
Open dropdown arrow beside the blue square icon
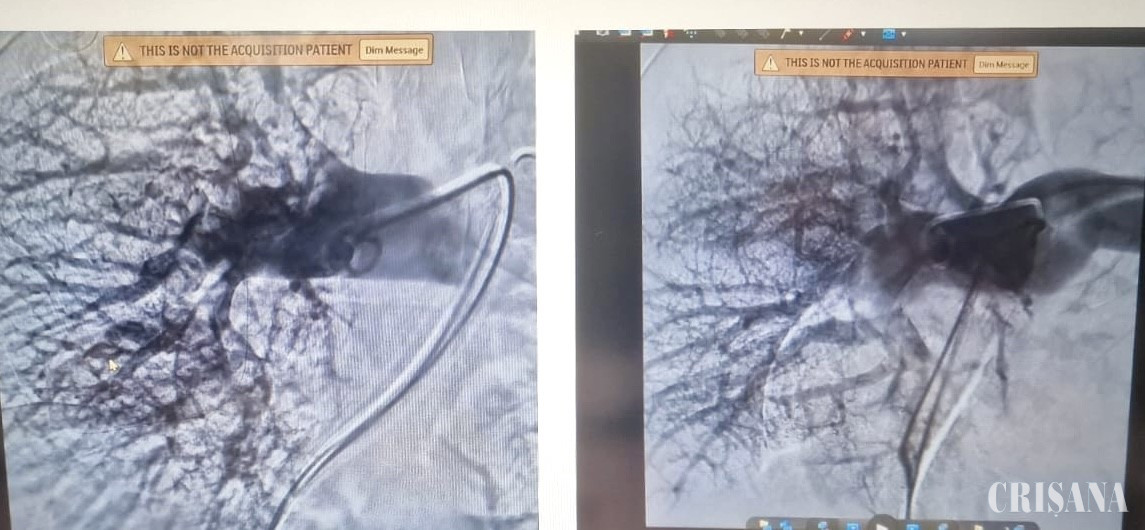tap(903, 34)
